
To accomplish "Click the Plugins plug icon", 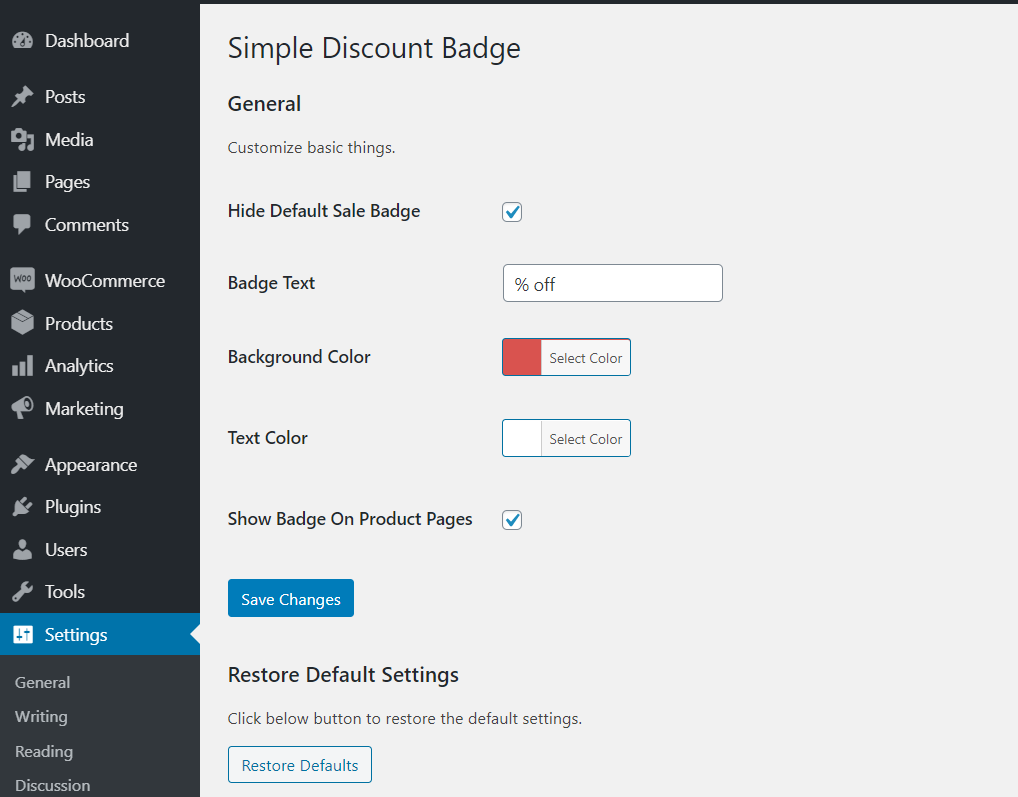I will coord(22,507).
